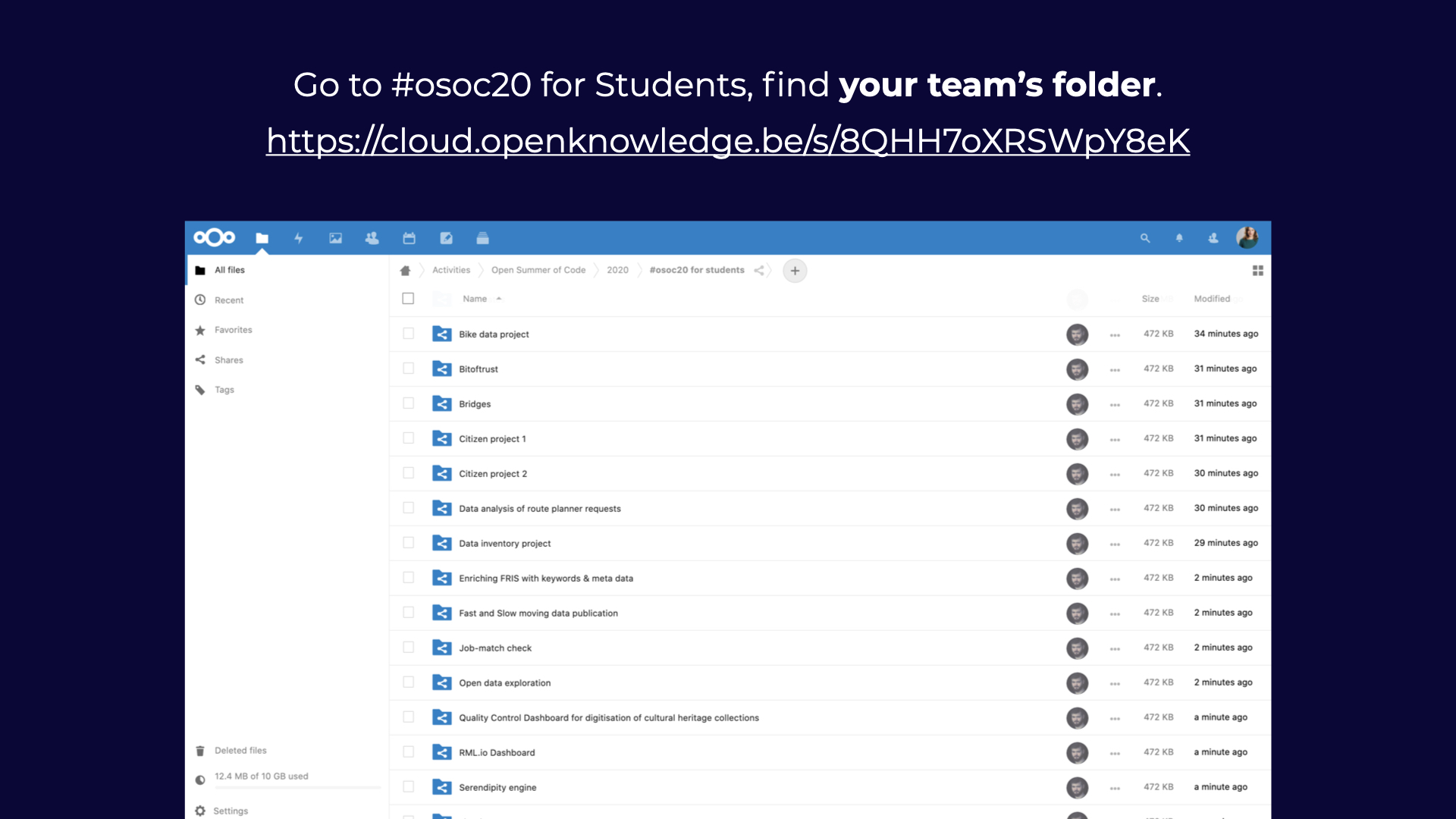Open the contacts menu icon in header
This screenshot has width=1456, height=819.
pyautogui.click(x=1213, y=238)
